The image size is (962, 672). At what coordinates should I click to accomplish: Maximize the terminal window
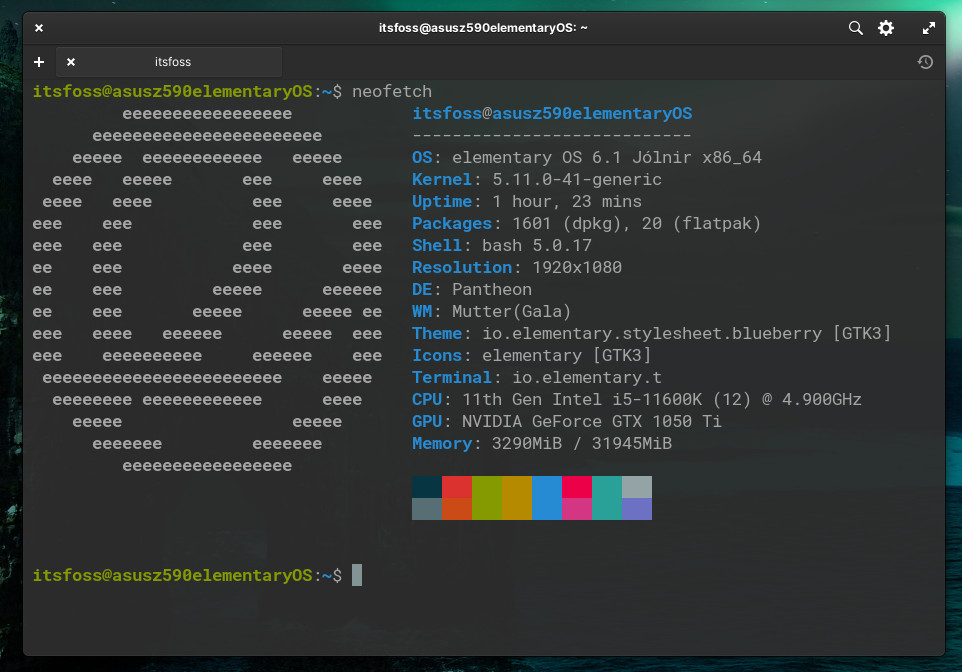point(928,28)
